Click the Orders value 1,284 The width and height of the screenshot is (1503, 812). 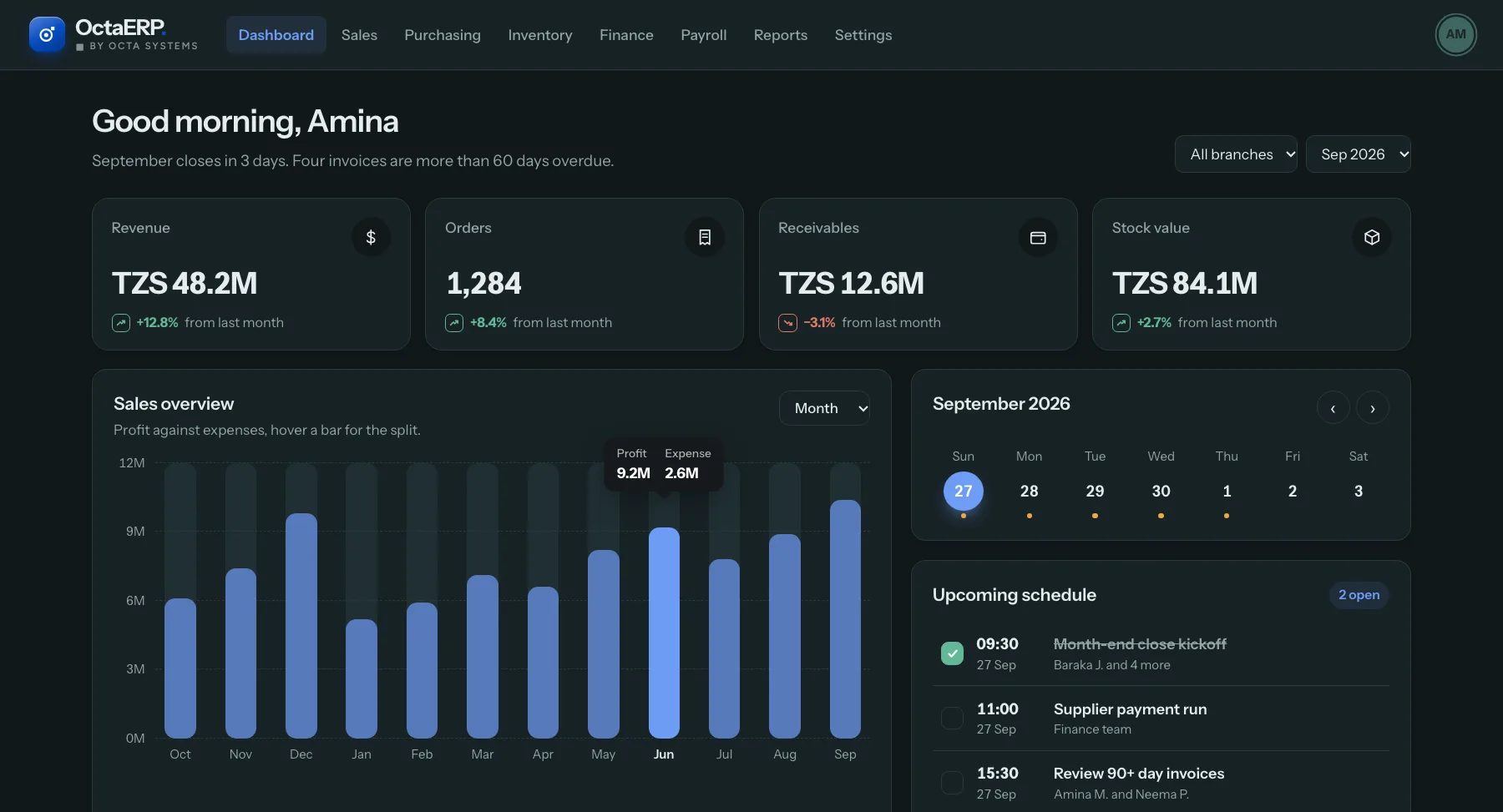[483, 284]
